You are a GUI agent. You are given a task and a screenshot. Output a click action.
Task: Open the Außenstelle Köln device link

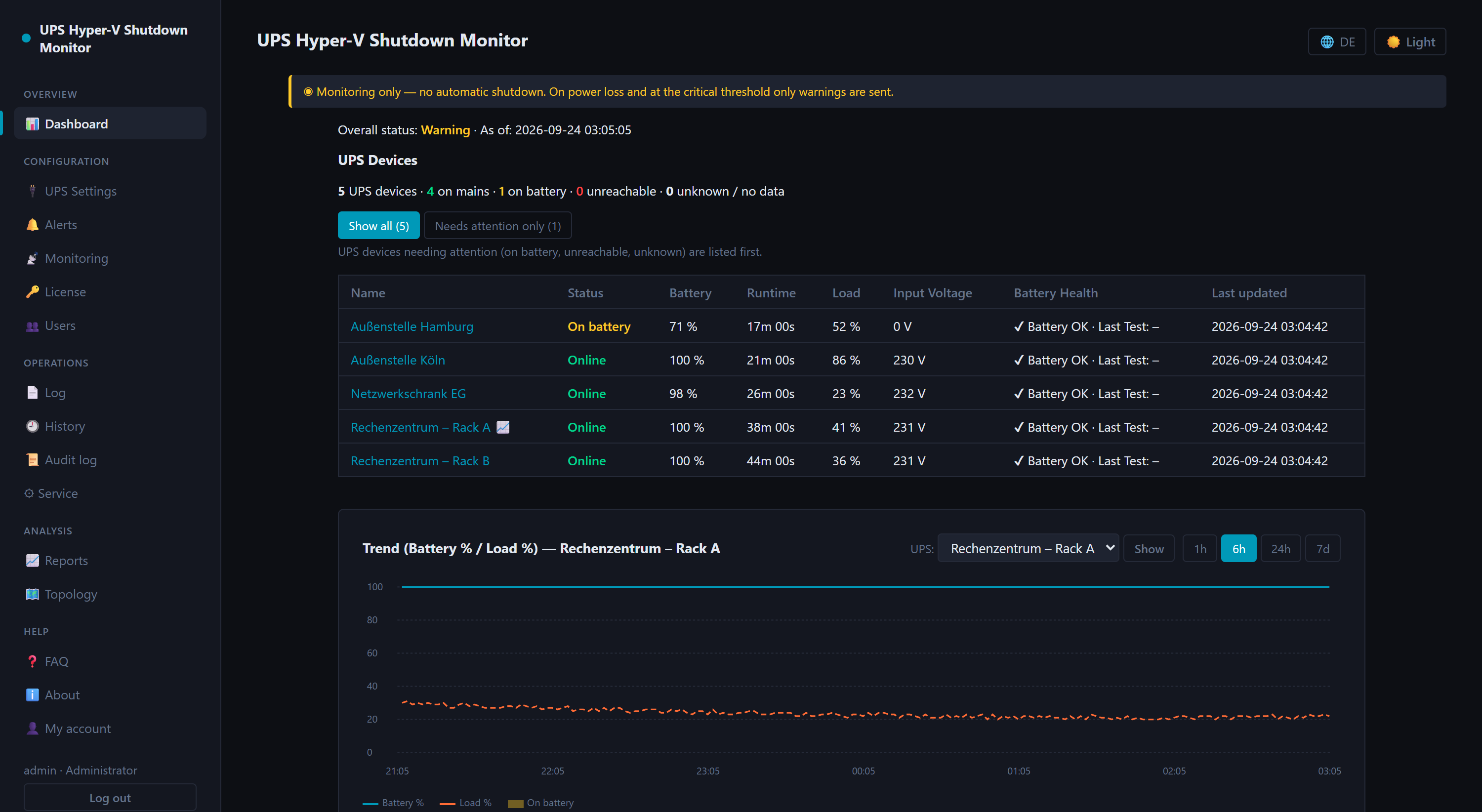pos(398,360)
